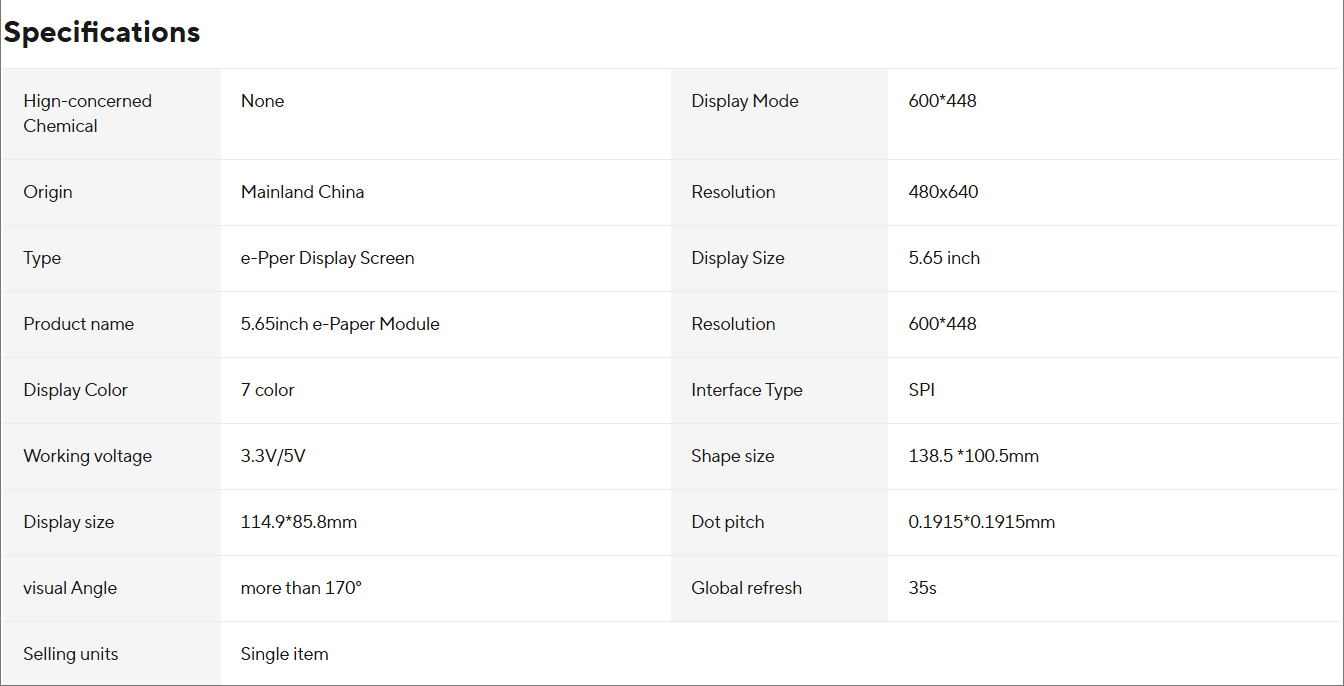Select the "480x640" resolution value

click(x=943, y=192)
